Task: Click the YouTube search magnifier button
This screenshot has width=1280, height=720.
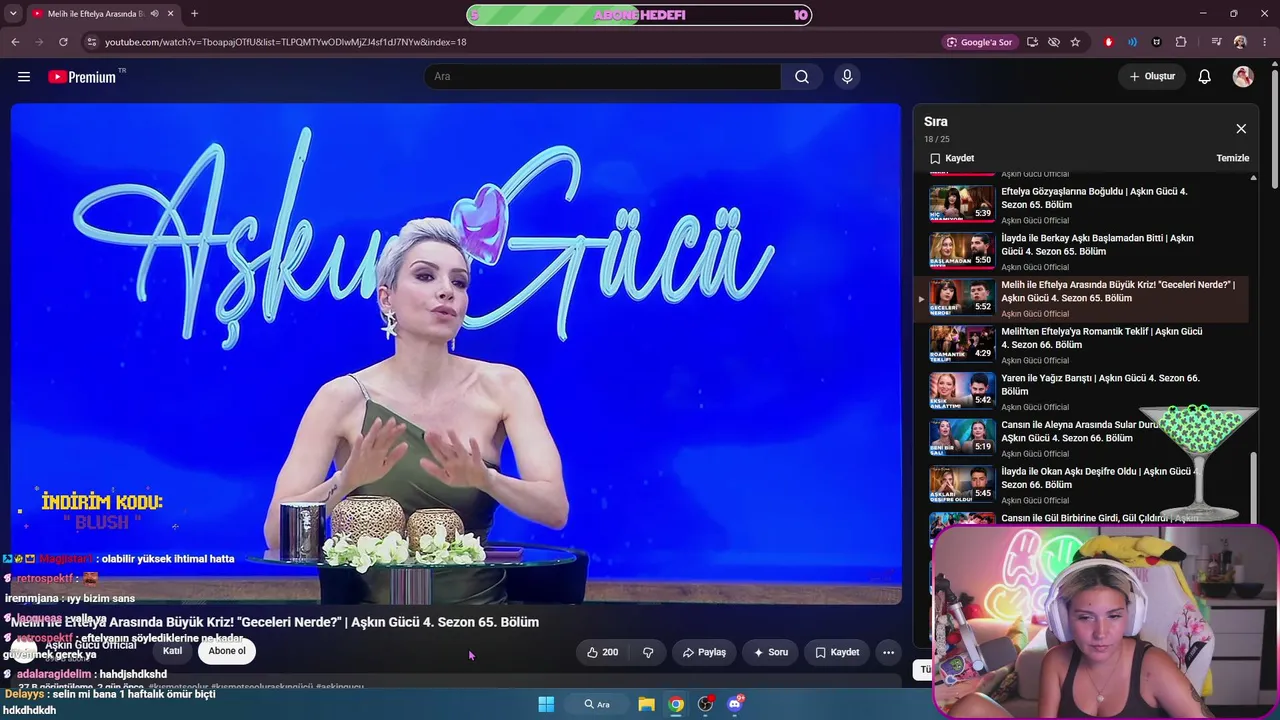Action: tap(802, 77)
